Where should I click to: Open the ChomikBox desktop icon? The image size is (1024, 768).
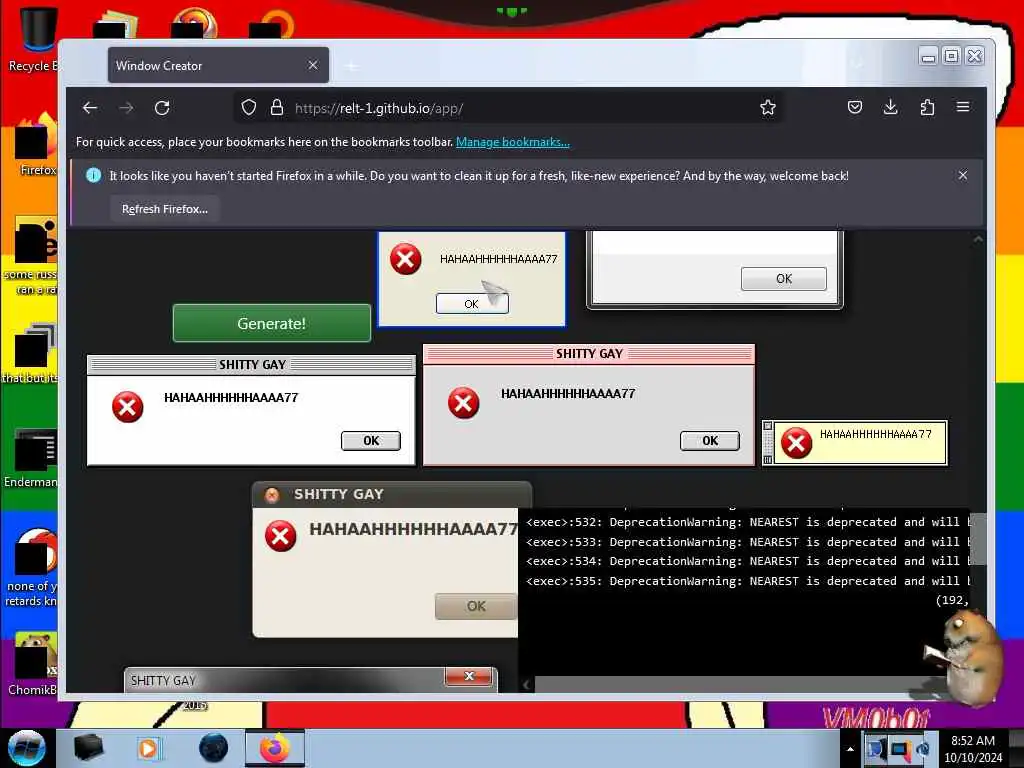click(x=33, y=663)
